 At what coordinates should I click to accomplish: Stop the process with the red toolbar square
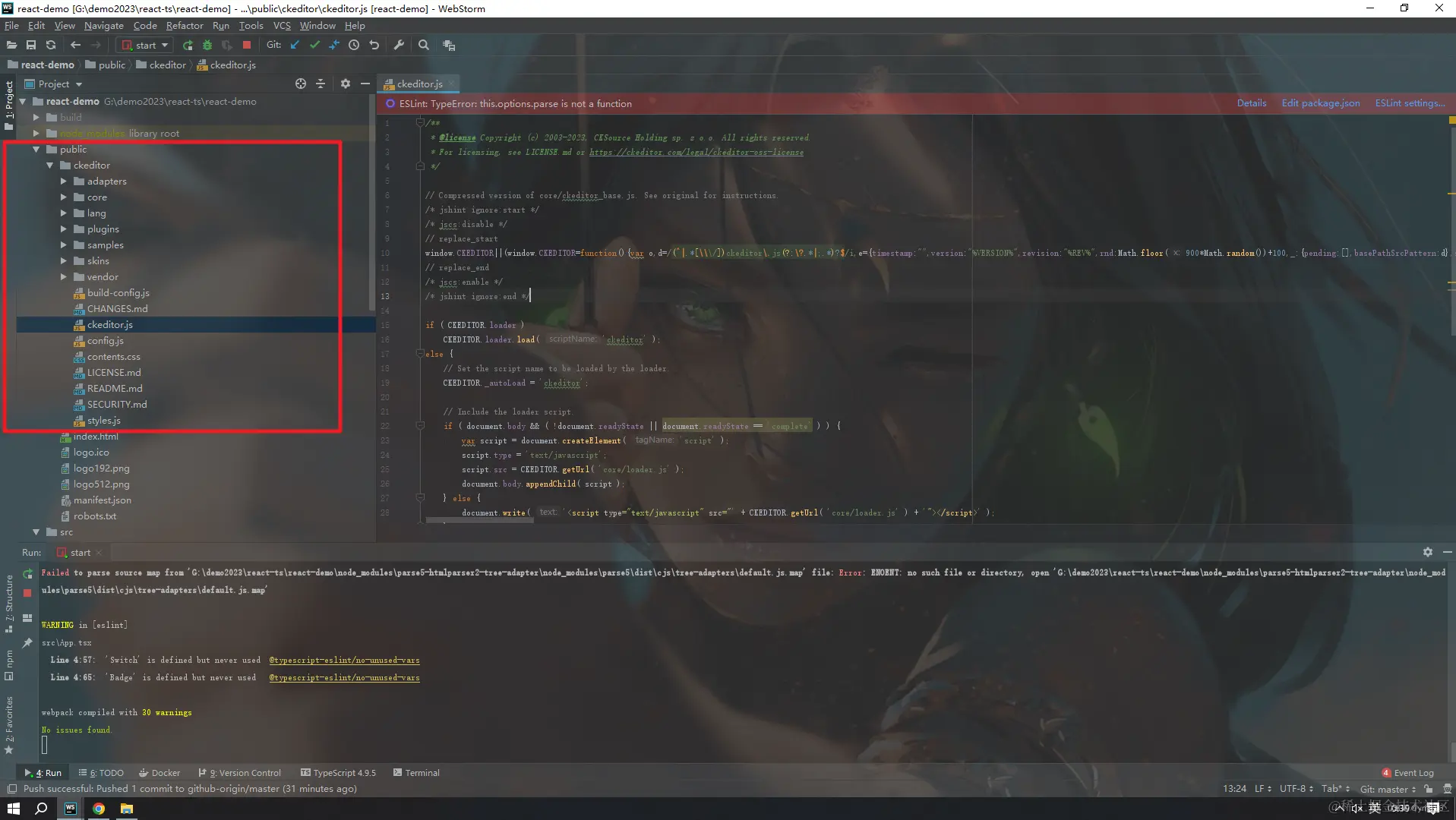pos(247,46)
